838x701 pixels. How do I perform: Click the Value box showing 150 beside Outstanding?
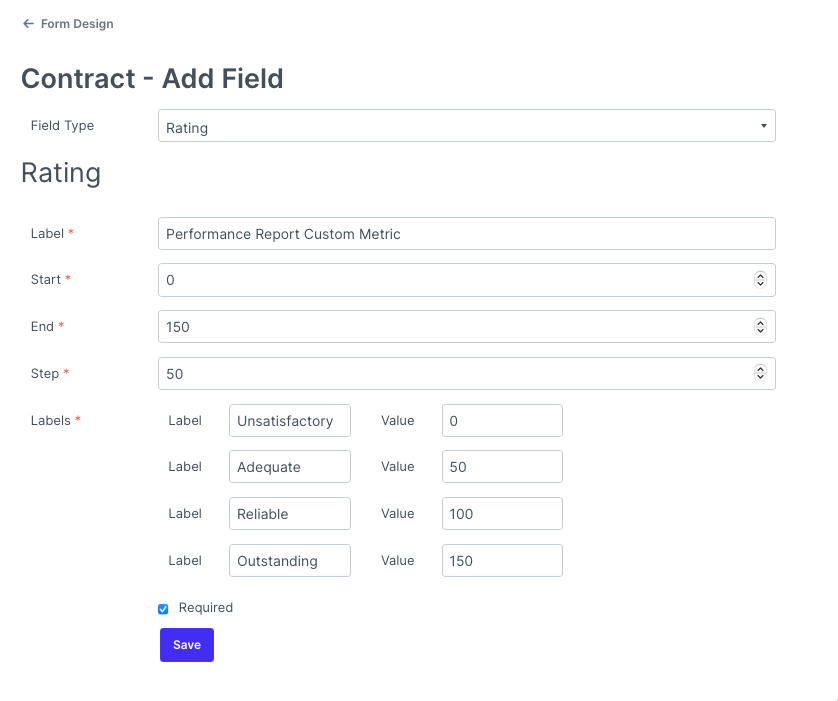(x=502, y=560)
